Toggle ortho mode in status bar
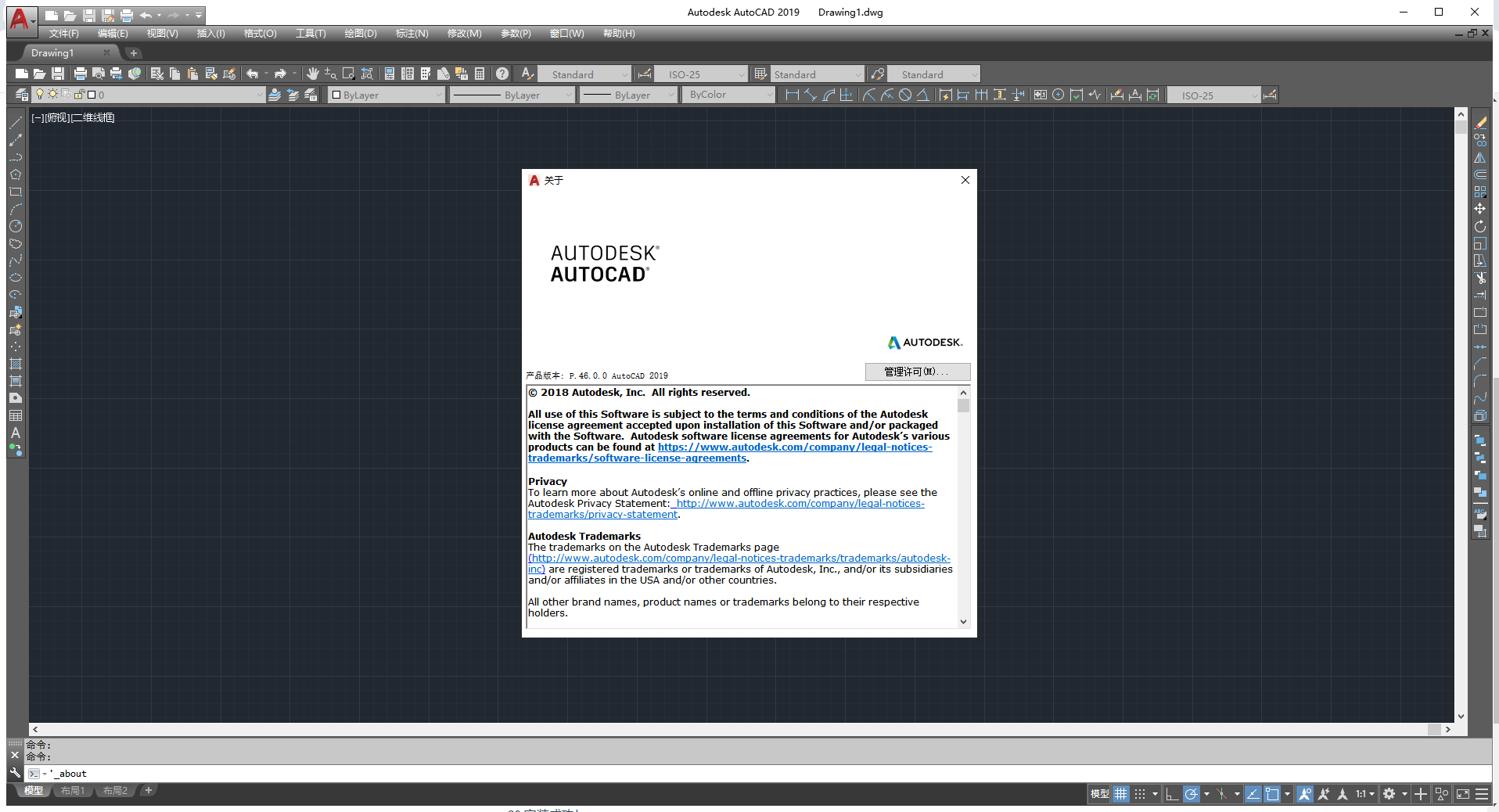1499x812 pixels. click(1171, 794)
